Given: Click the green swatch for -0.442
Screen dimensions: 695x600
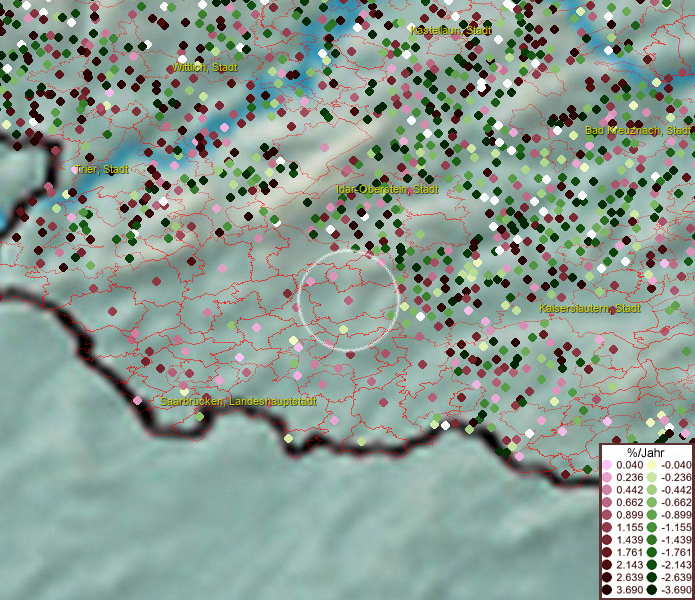Looking at the screenshot, I should (652, 490).
